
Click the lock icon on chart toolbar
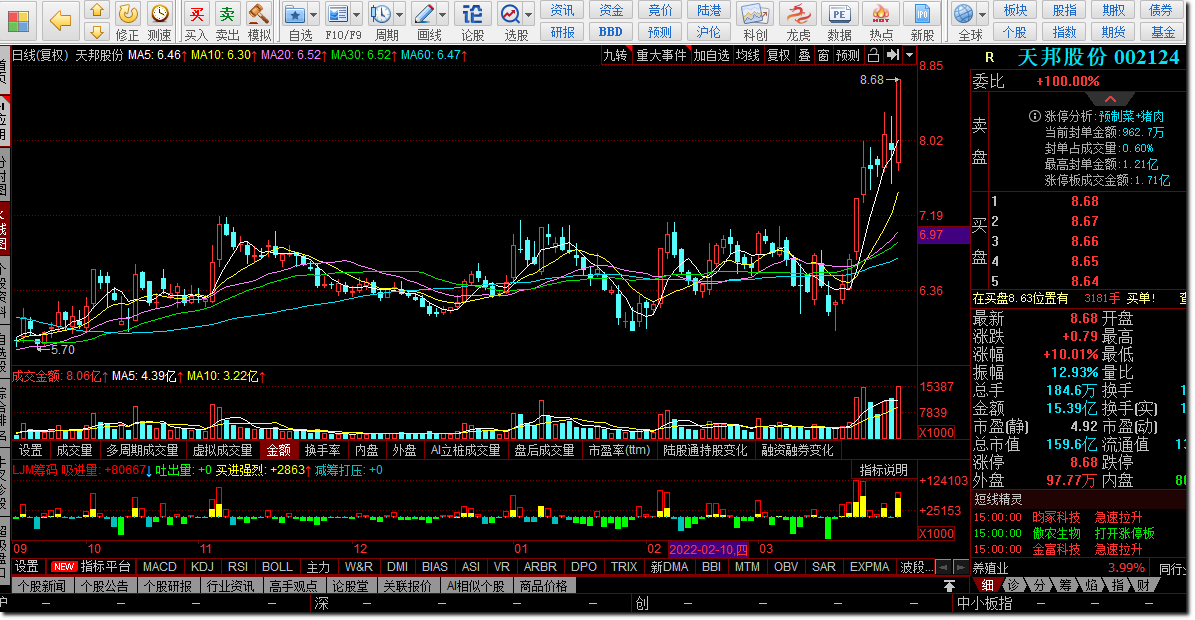point(873,55)
